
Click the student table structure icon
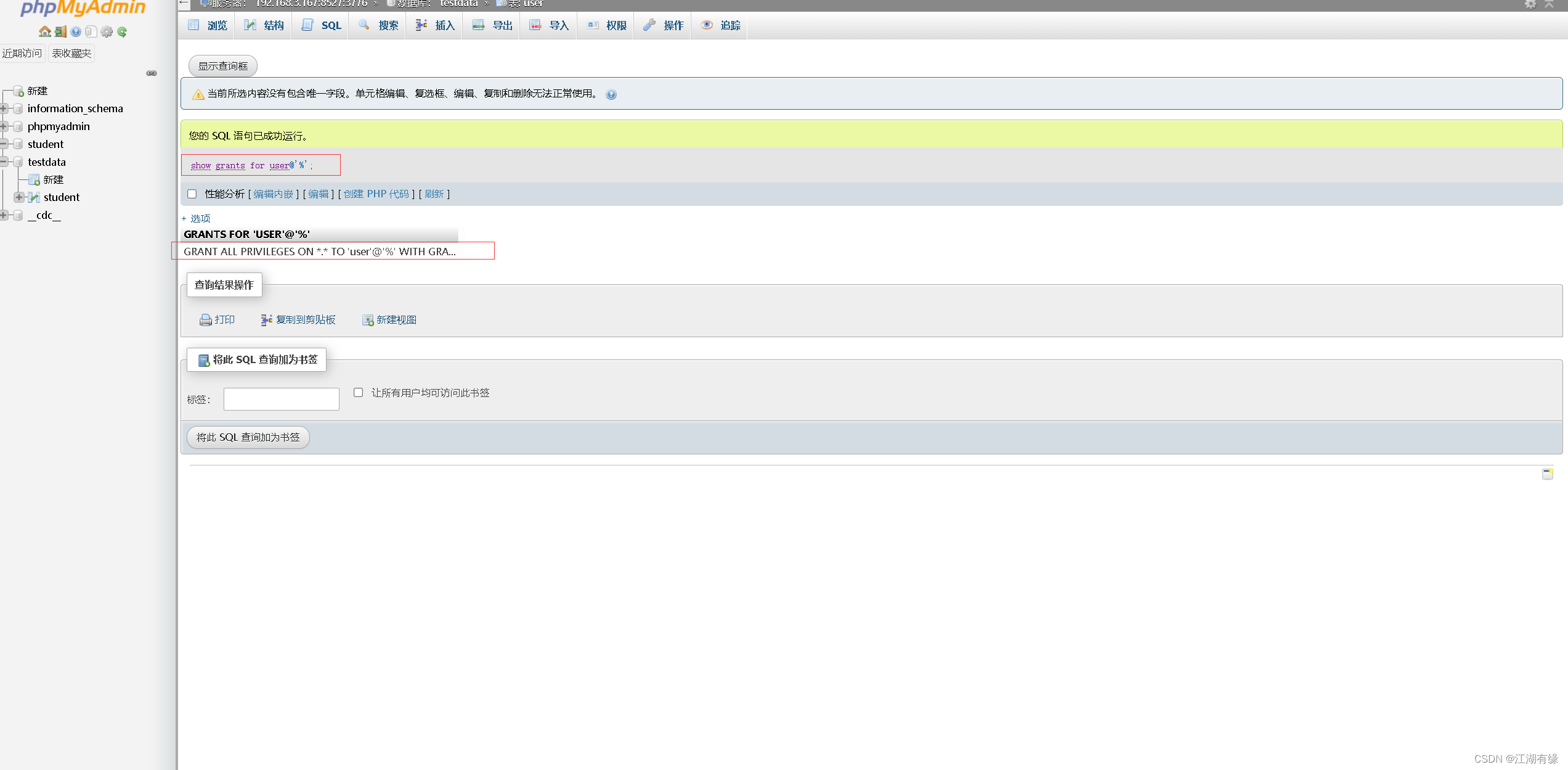click(35, 197)
